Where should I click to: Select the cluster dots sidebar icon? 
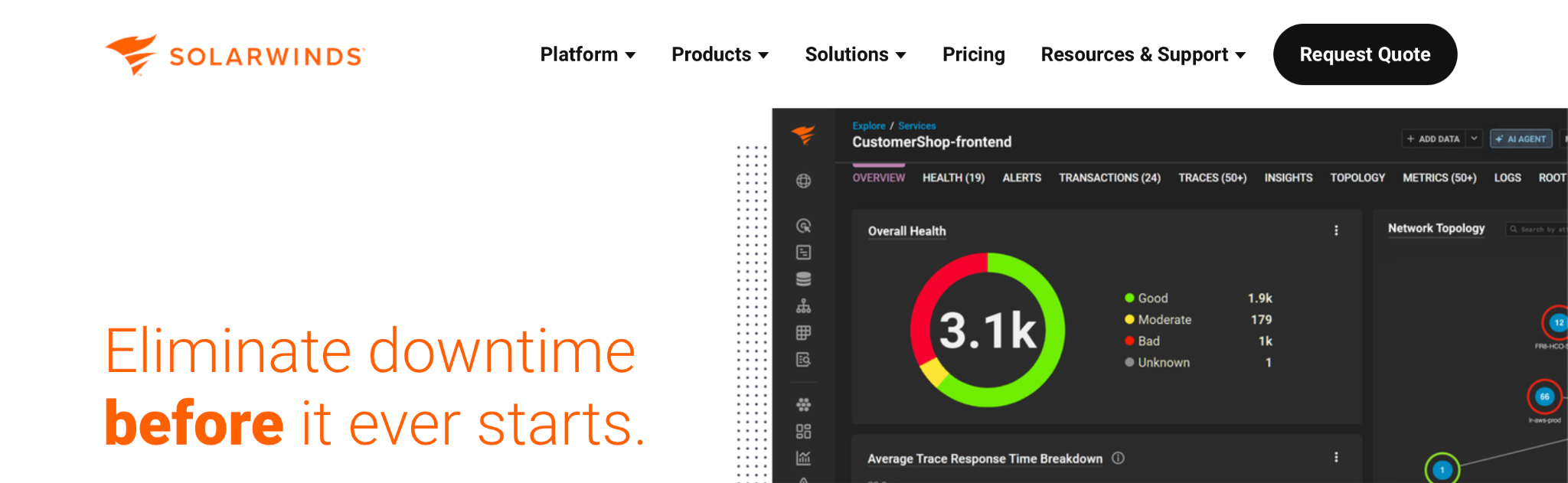(803, 404)
